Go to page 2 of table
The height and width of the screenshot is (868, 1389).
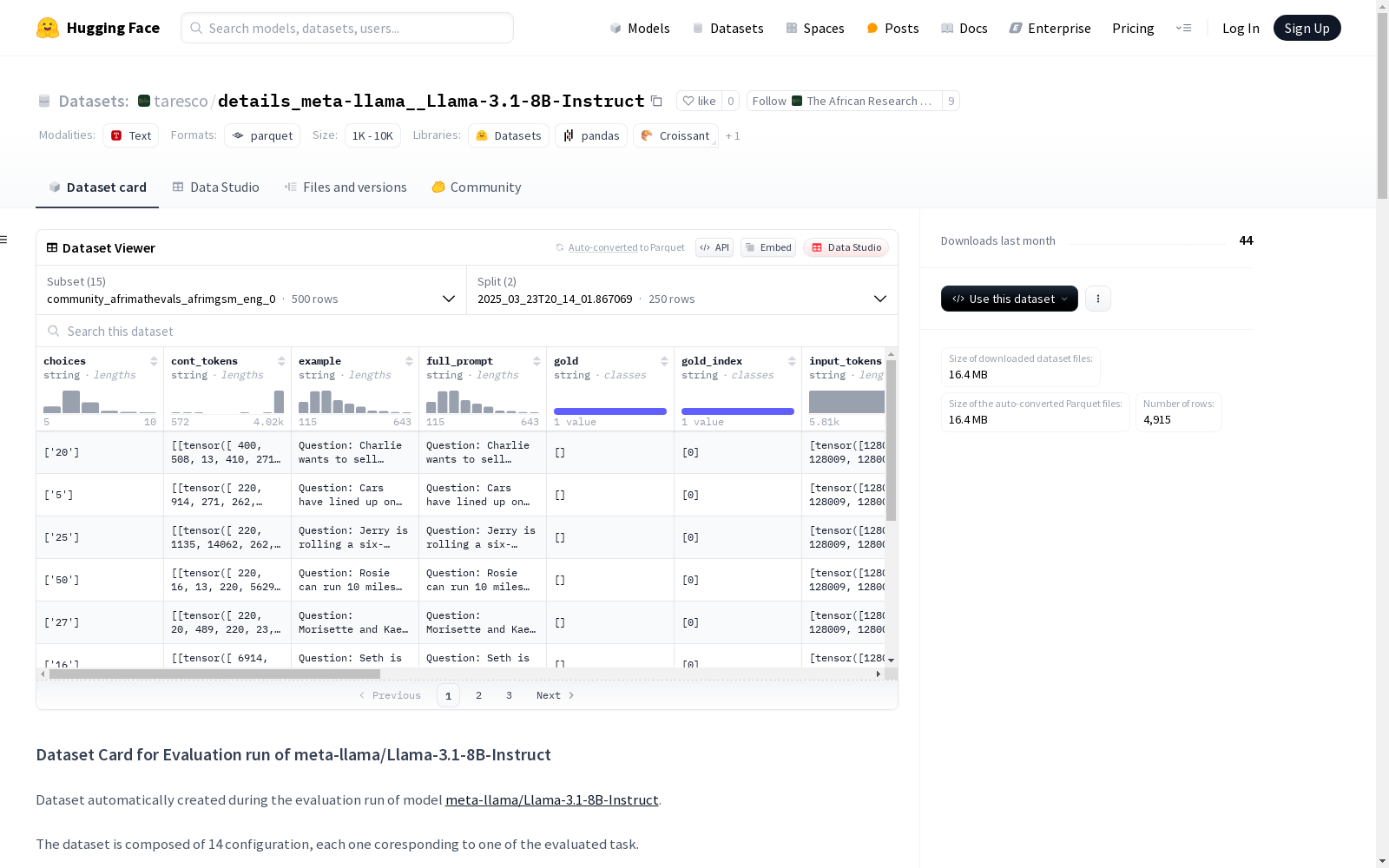click(x=478, y=695)
